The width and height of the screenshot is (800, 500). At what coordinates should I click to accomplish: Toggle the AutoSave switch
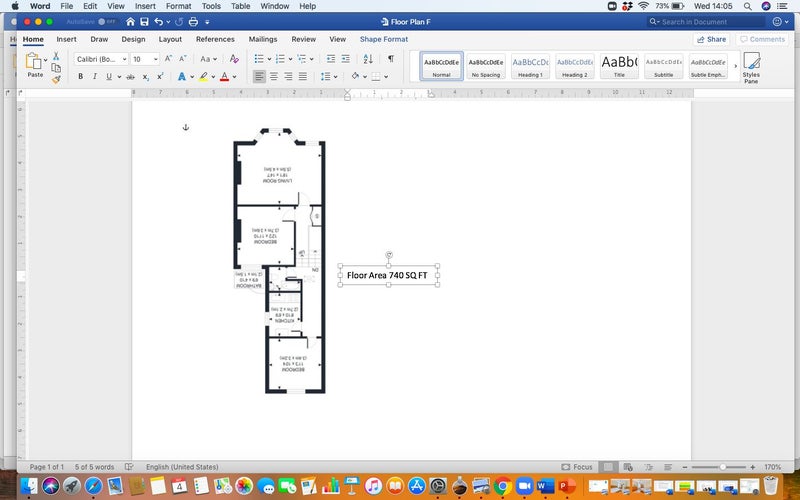click(107, 22)
